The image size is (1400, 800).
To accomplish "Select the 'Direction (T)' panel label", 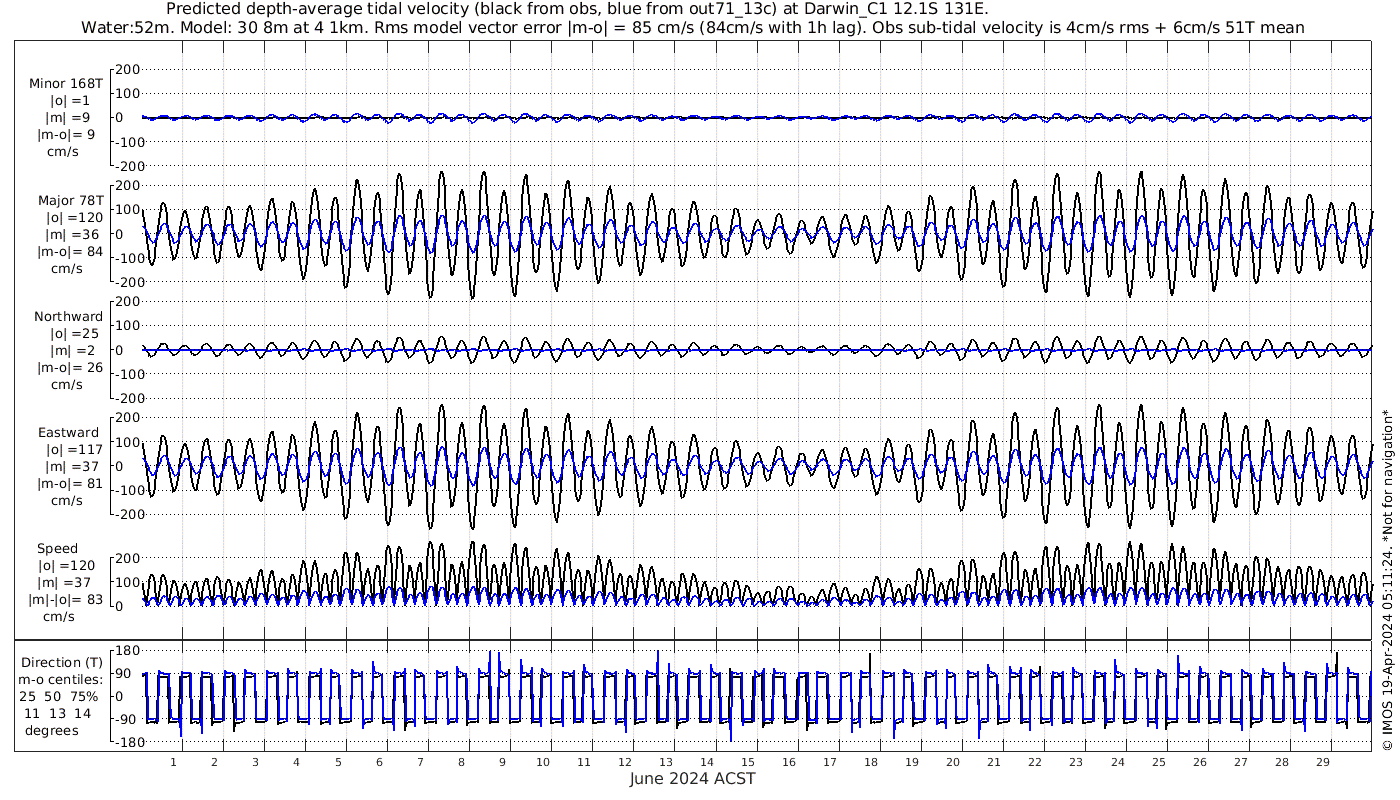I will (x=62, y=663).
